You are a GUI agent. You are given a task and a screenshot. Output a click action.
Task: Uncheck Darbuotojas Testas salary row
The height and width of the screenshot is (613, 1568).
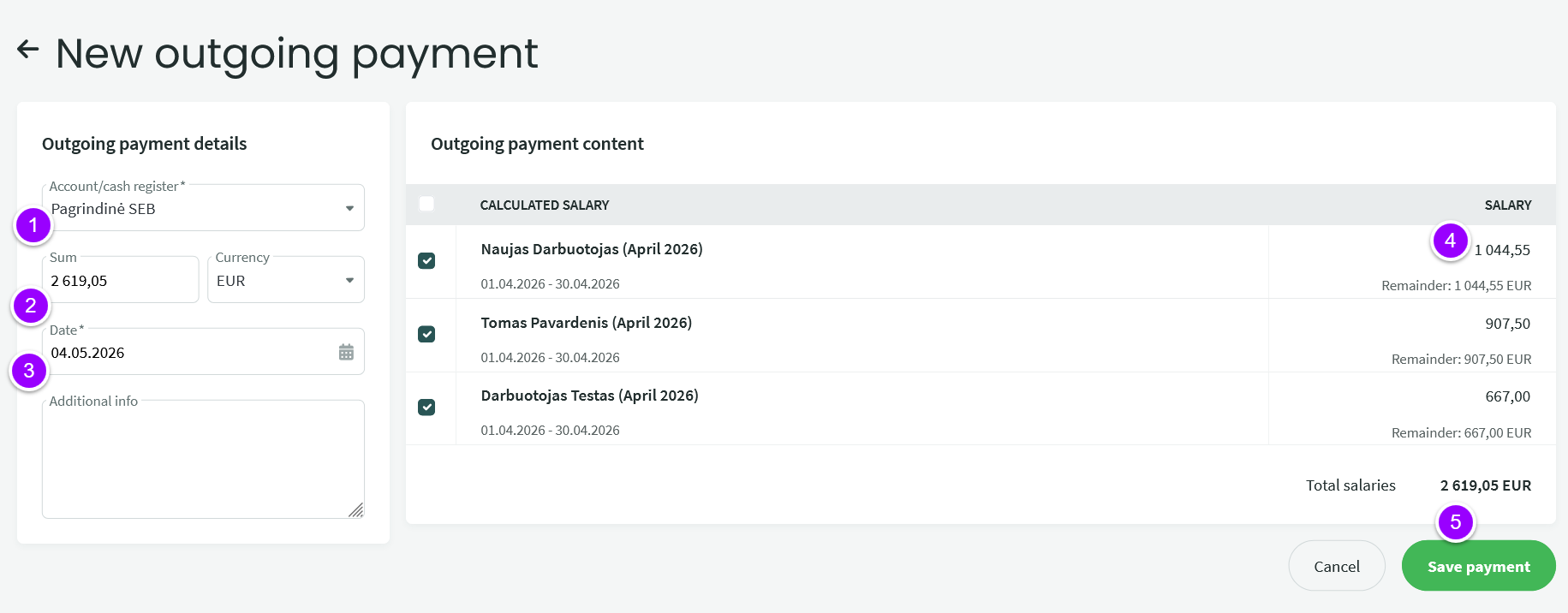(x=426, y=408)
